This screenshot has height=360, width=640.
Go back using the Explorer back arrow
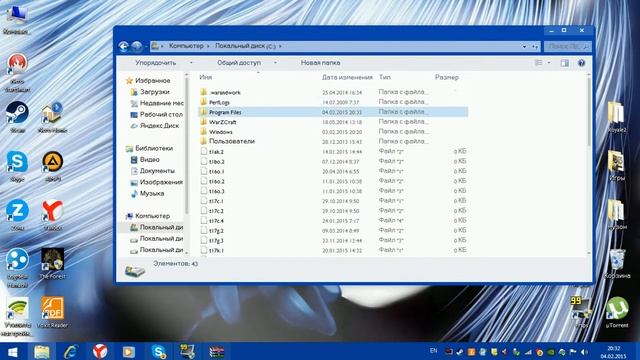tap(124, 47)
